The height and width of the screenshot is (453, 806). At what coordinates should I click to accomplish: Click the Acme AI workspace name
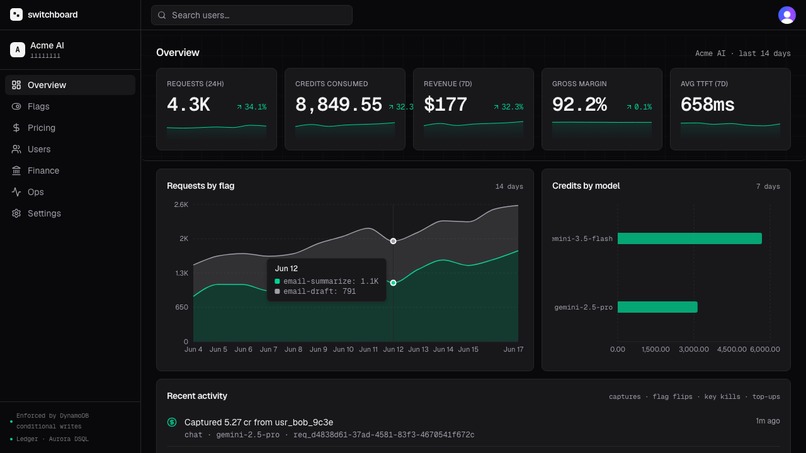click(x=47, y=45)
